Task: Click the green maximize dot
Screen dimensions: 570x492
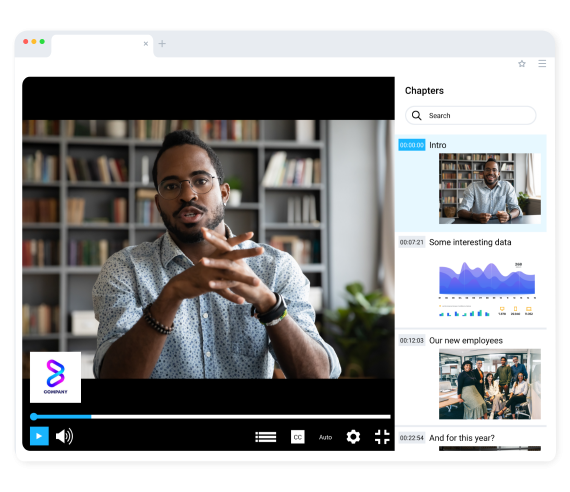Action: [x=42, y=41]
